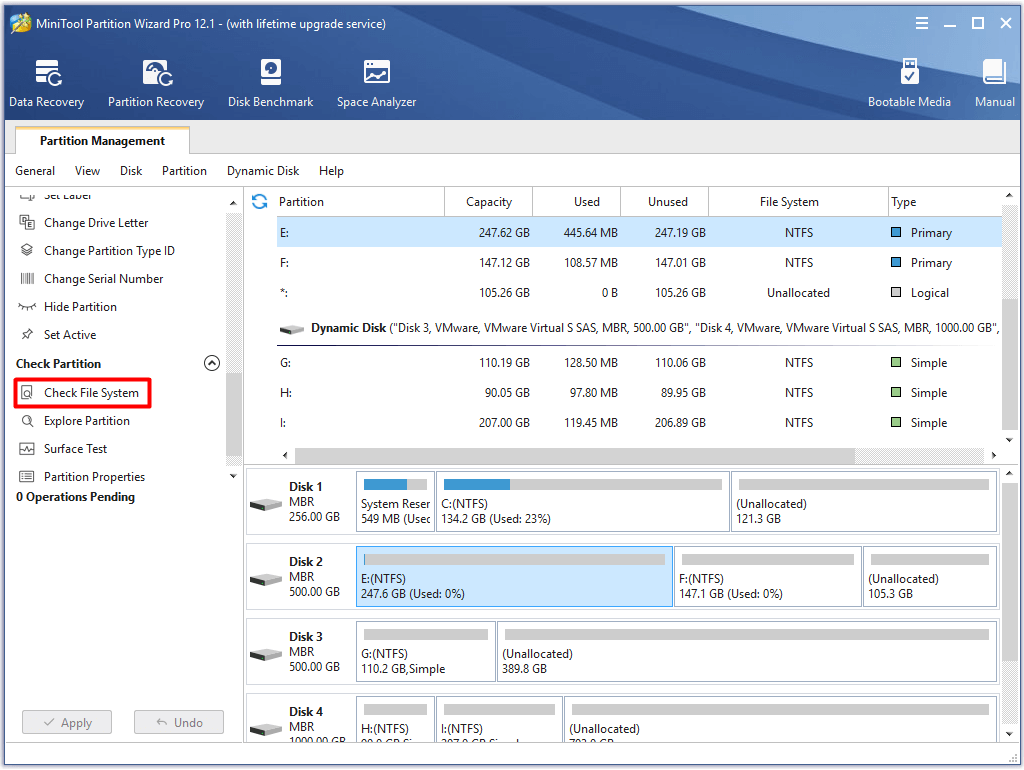Launch Partition Recovery
The width and height of the screenshot is (1024, 770).
156,83
